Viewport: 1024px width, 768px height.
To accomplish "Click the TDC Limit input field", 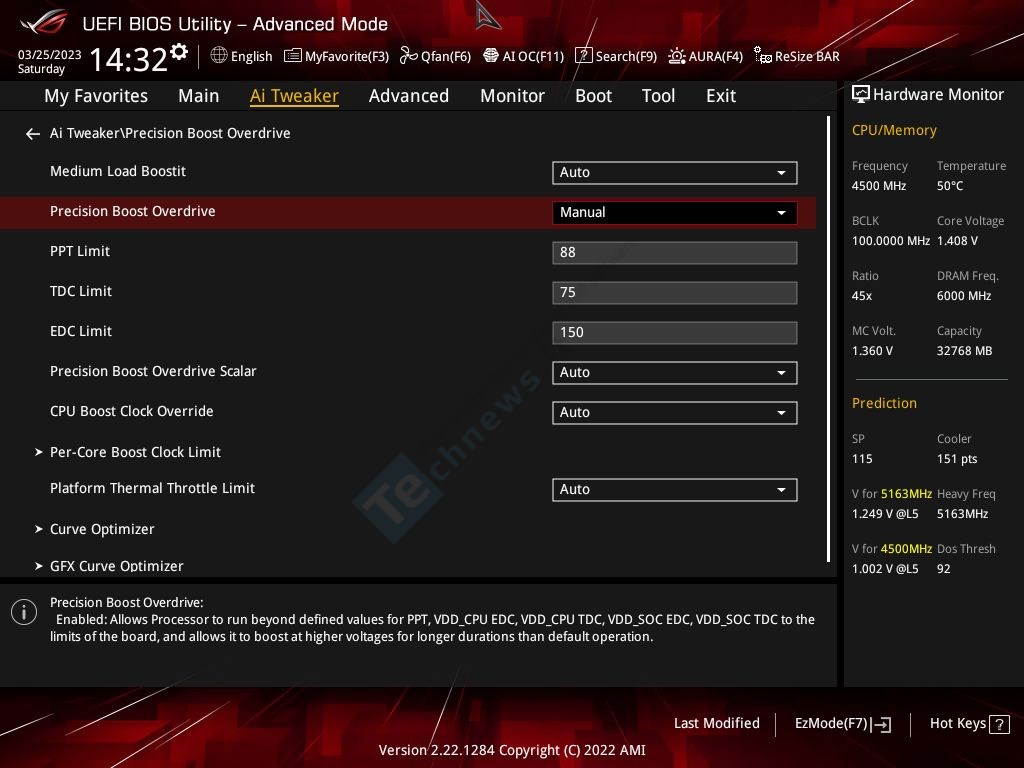I will tap(675, 293).
